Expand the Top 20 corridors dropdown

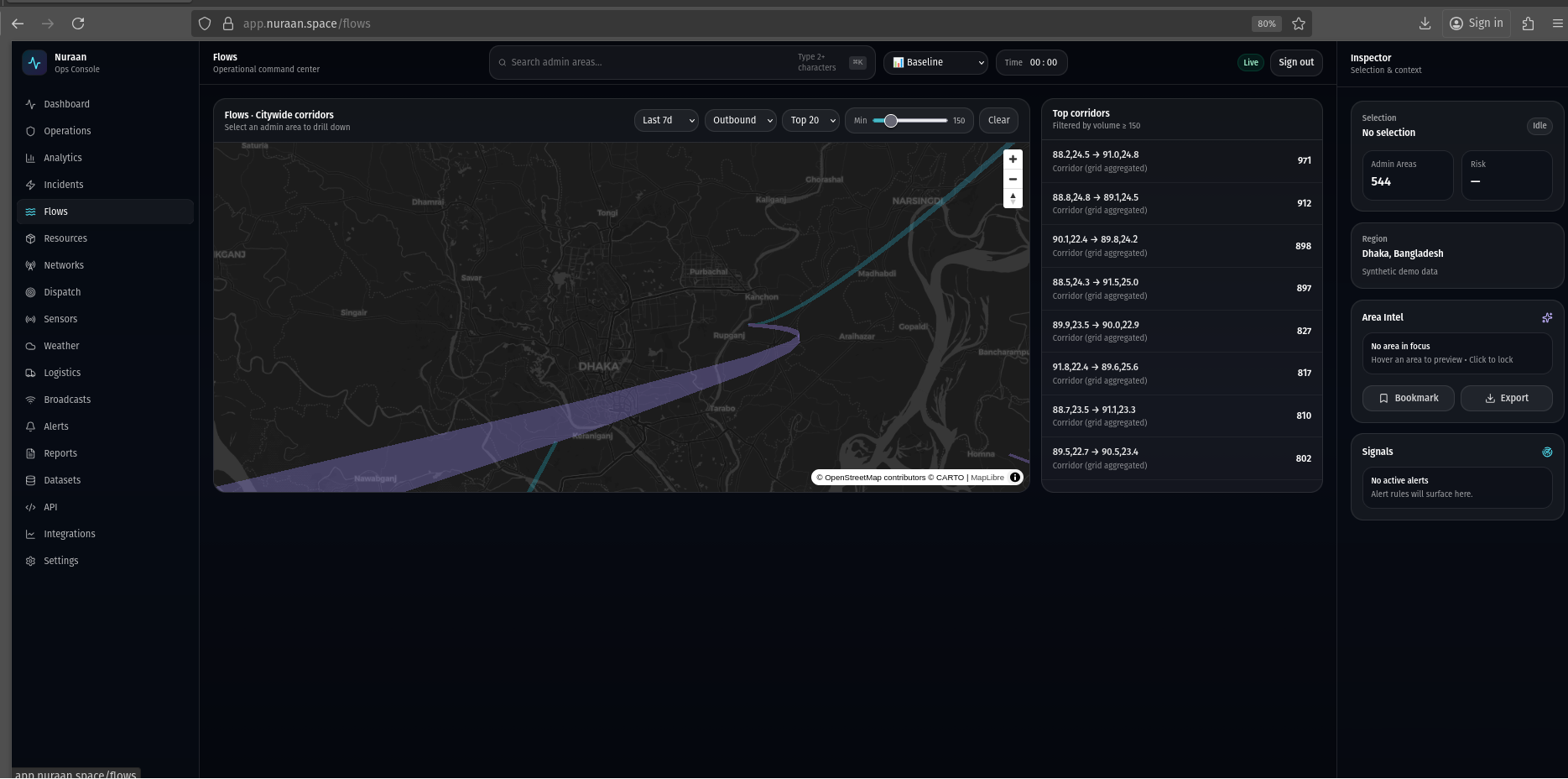pos(811,121)
